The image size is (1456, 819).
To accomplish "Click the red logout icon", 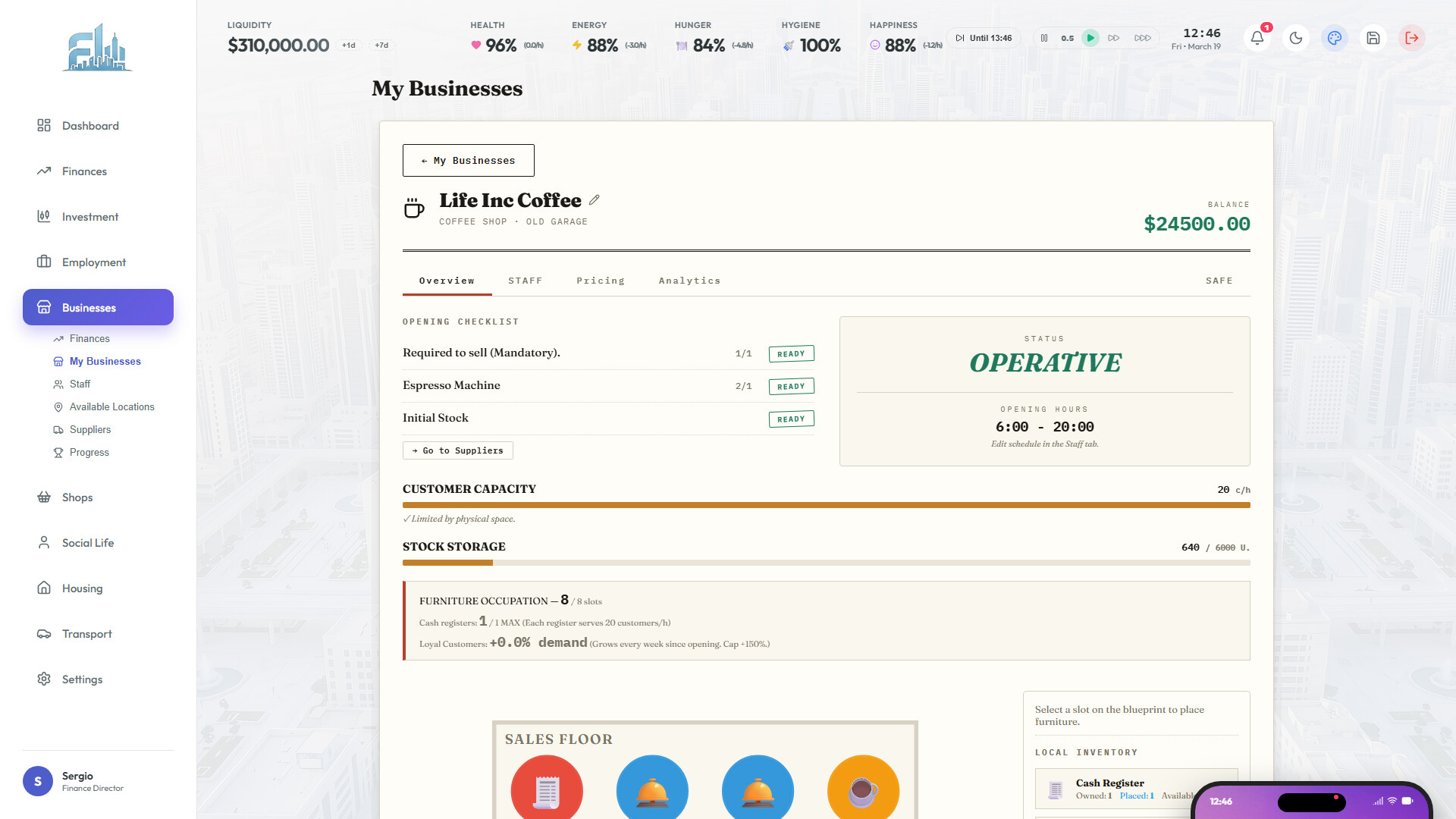I will click(x=1412, y=38).
